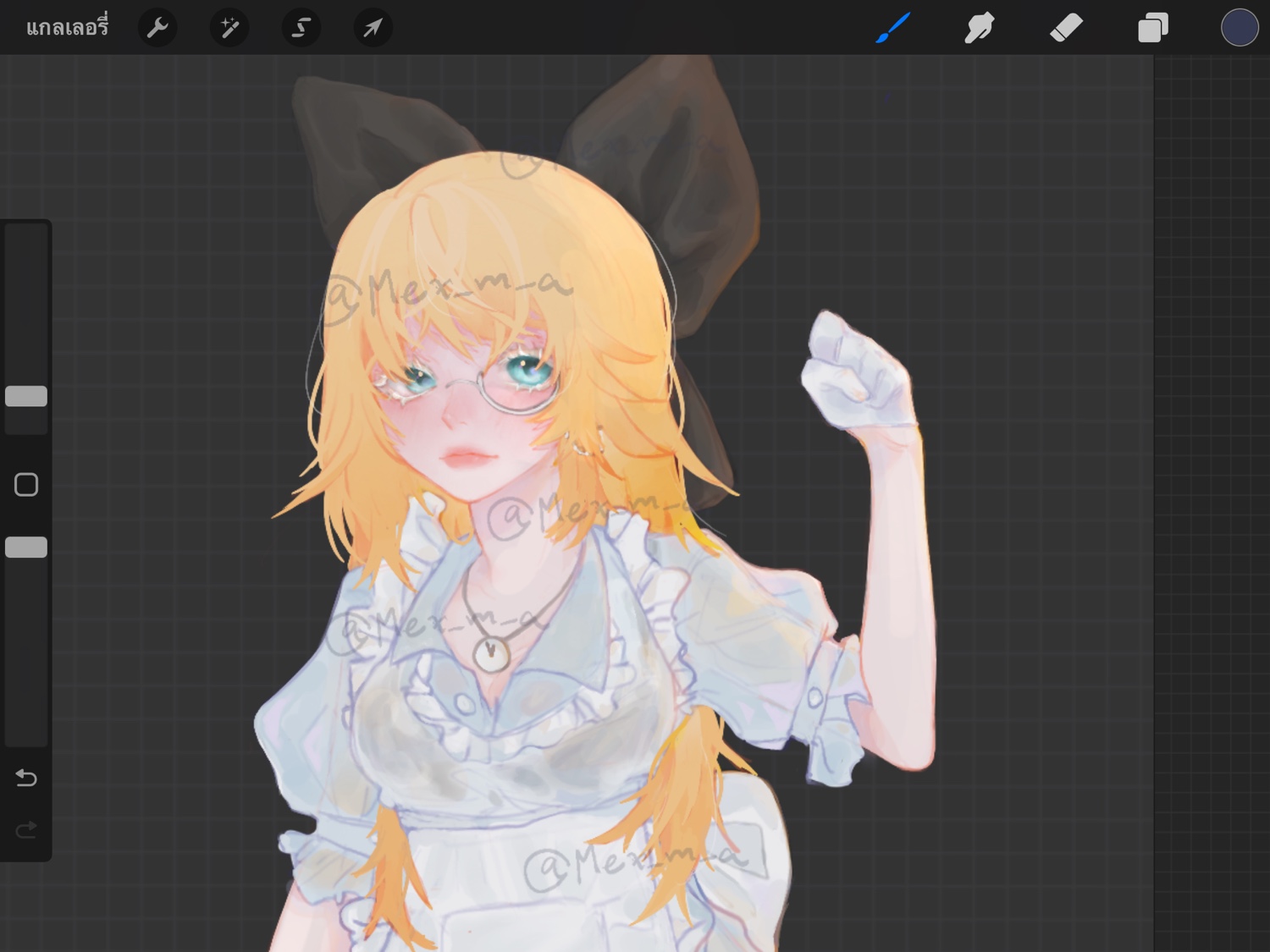Open the Layers panel
The width and height of the screenshot is (1270, 952).
click(1153, 28)
